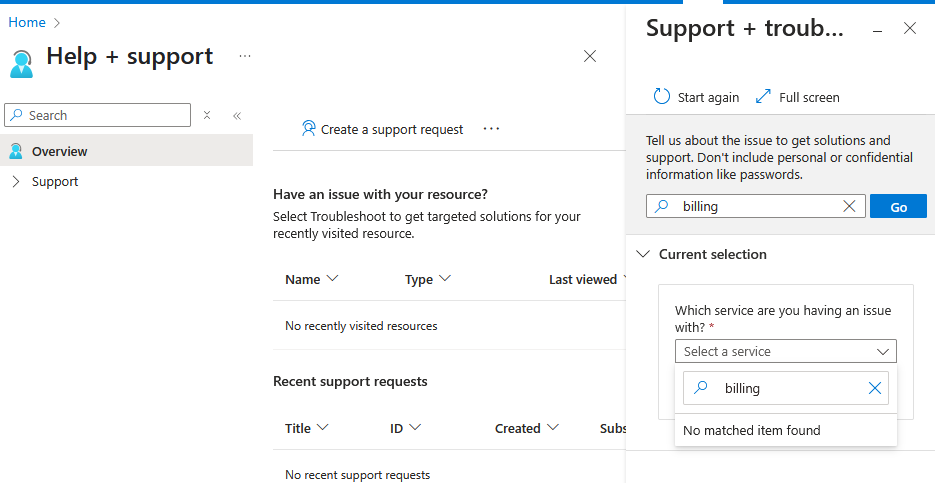
Task: Collapse the Current selection section
Action: click(701, 254)
